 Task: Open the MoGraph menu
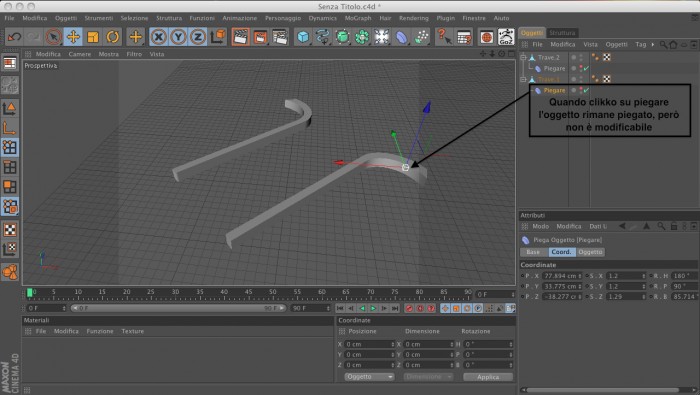(x=358, y=18)
